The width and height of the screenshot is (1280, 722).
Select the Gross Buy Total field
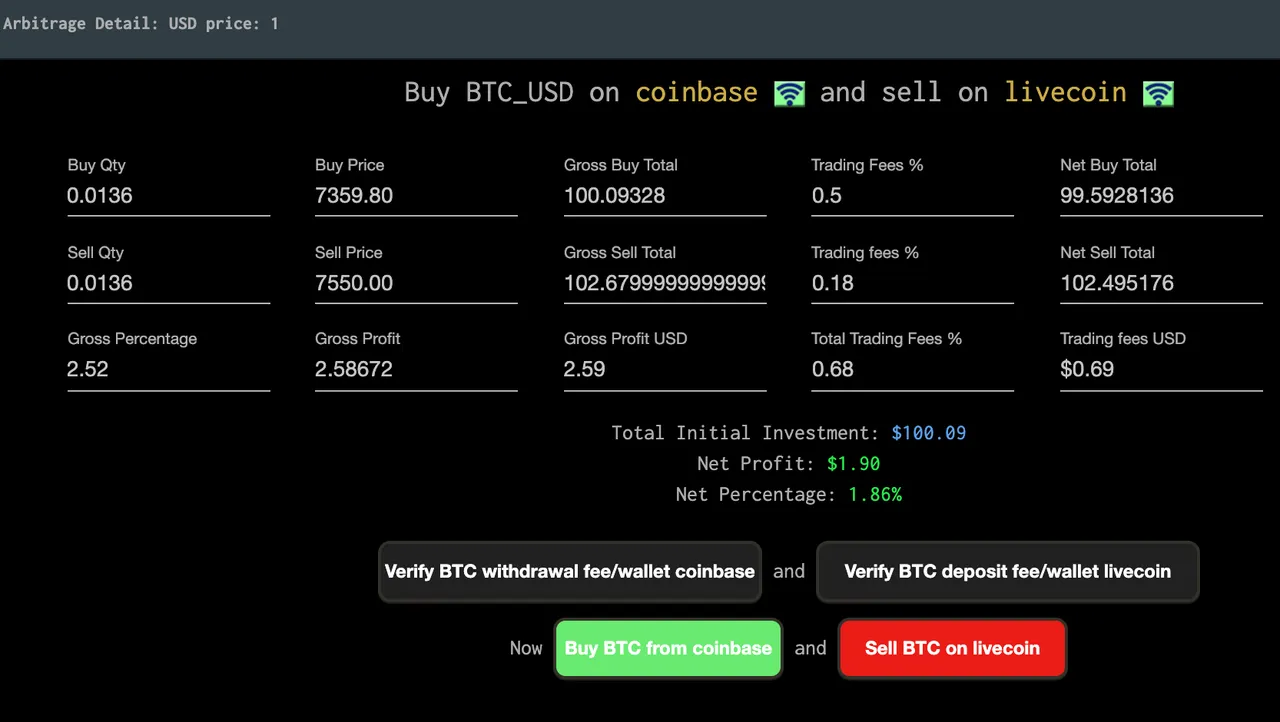coord(665,196)
